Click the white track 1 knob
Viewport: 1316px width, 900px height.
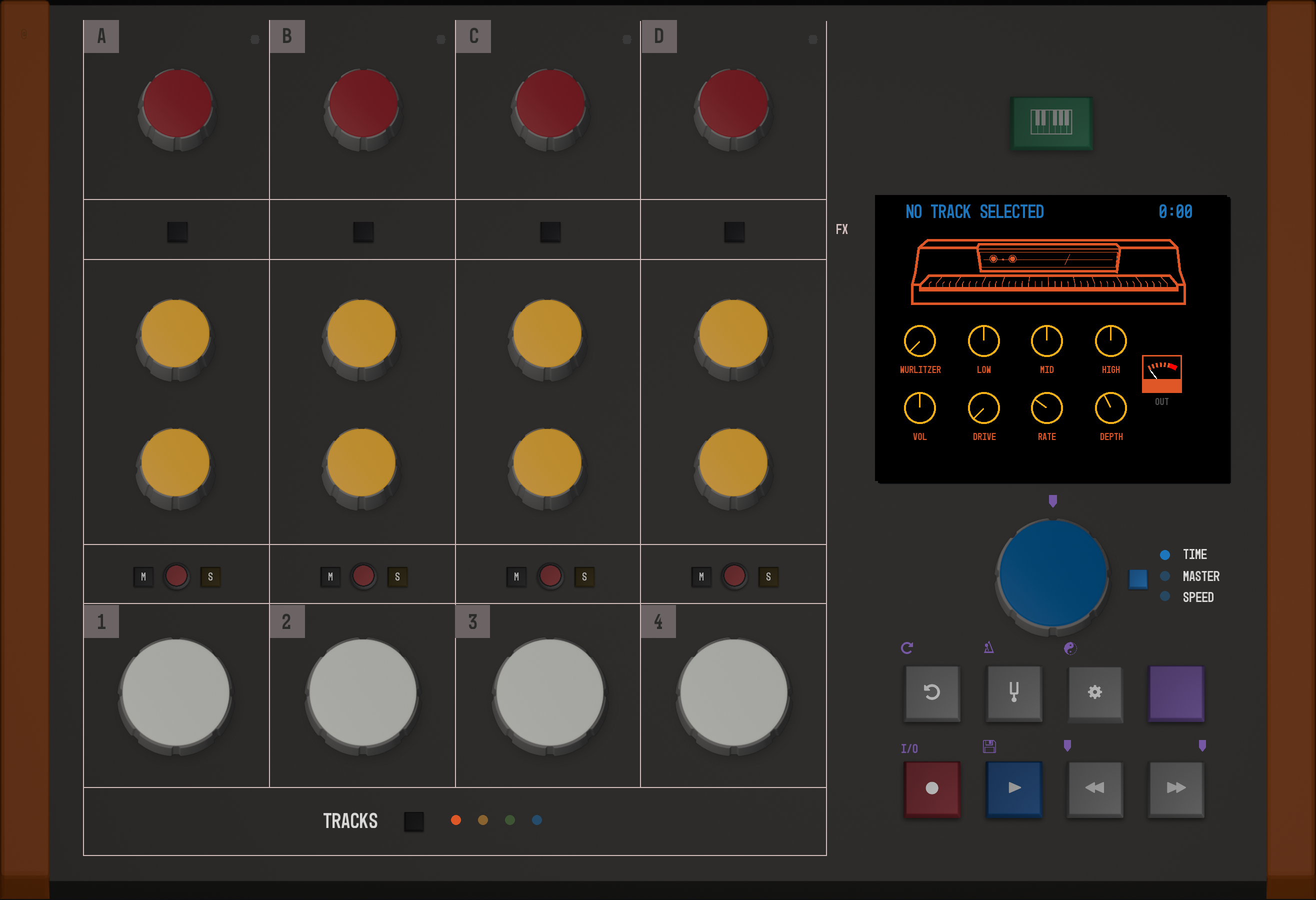pos(176,696)
